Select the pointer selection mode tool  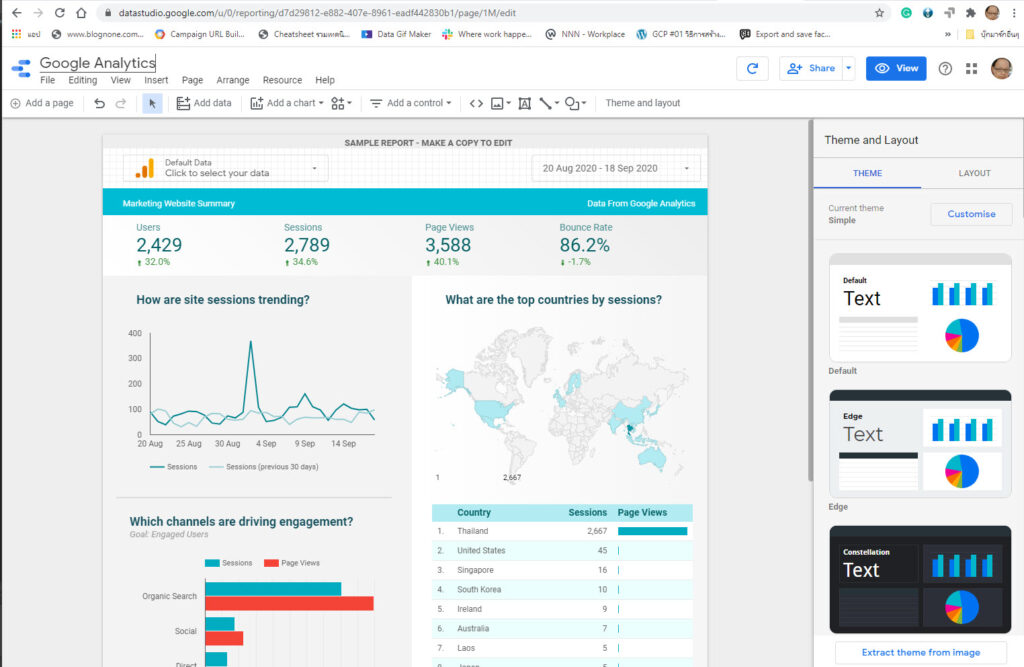pyautogui.click(x=152, y=103)
